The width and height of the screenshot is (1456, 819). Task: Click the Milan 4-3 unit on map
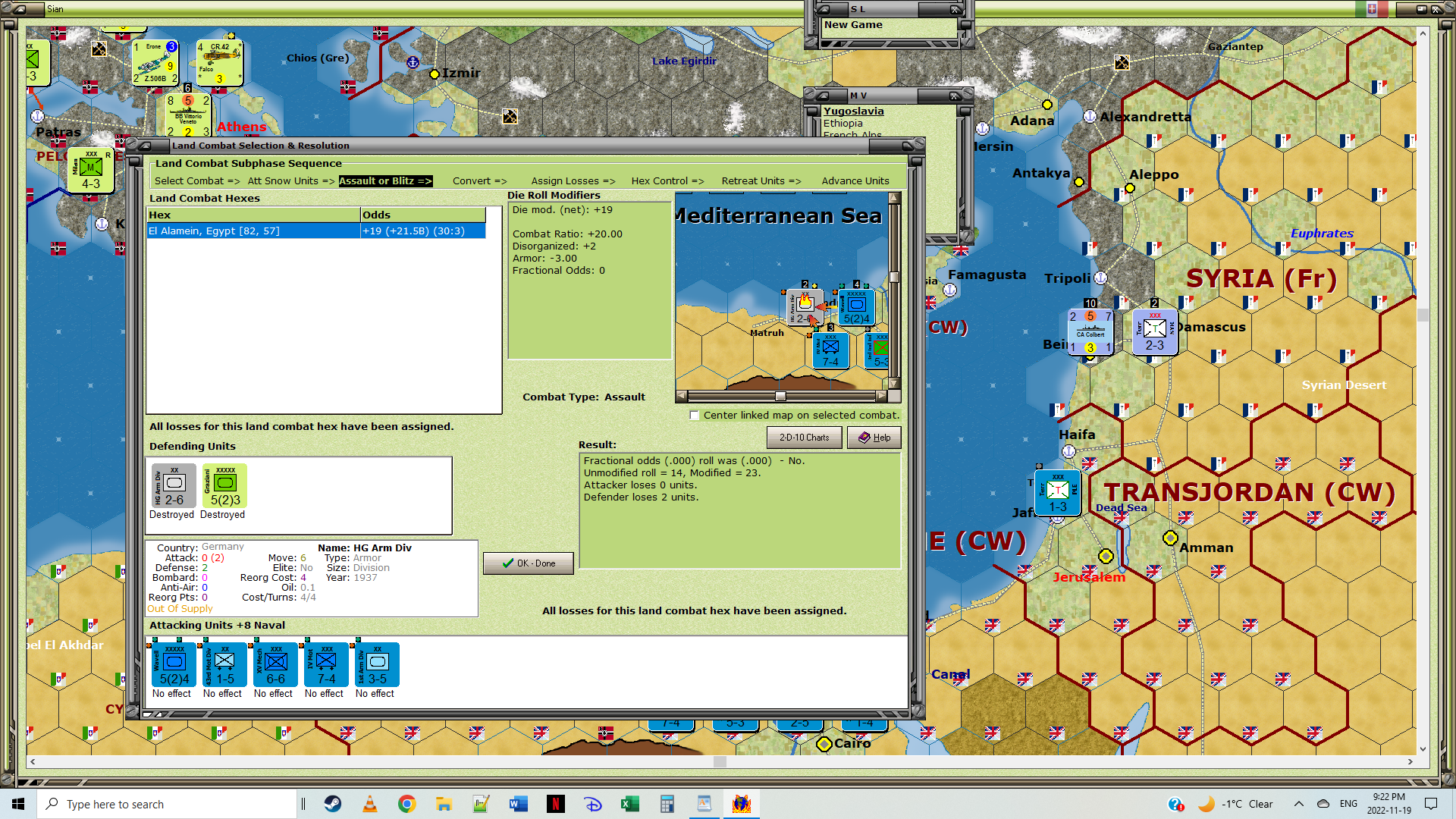tap(90, 171)
